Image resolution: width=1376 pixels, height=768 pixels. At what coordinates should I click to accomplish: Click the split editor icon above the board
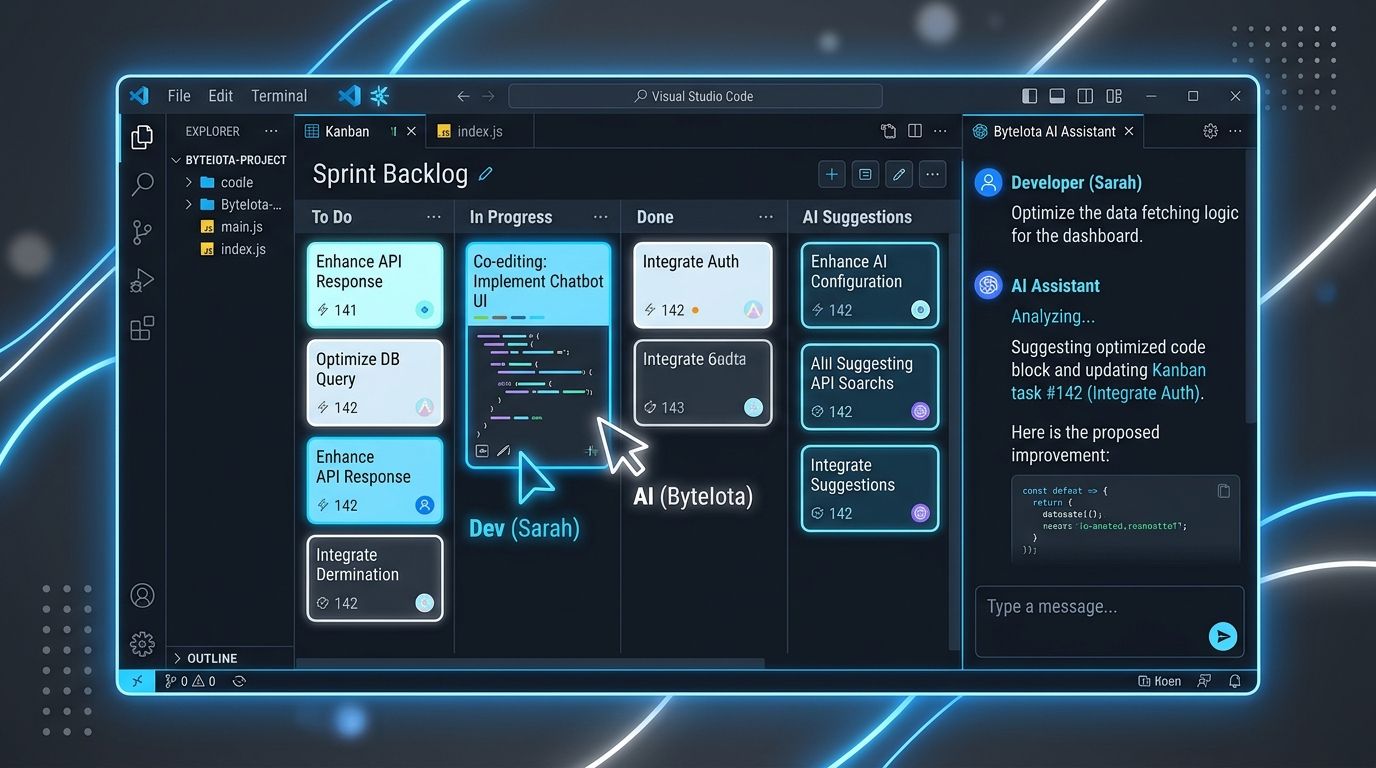tap(915, 131)
